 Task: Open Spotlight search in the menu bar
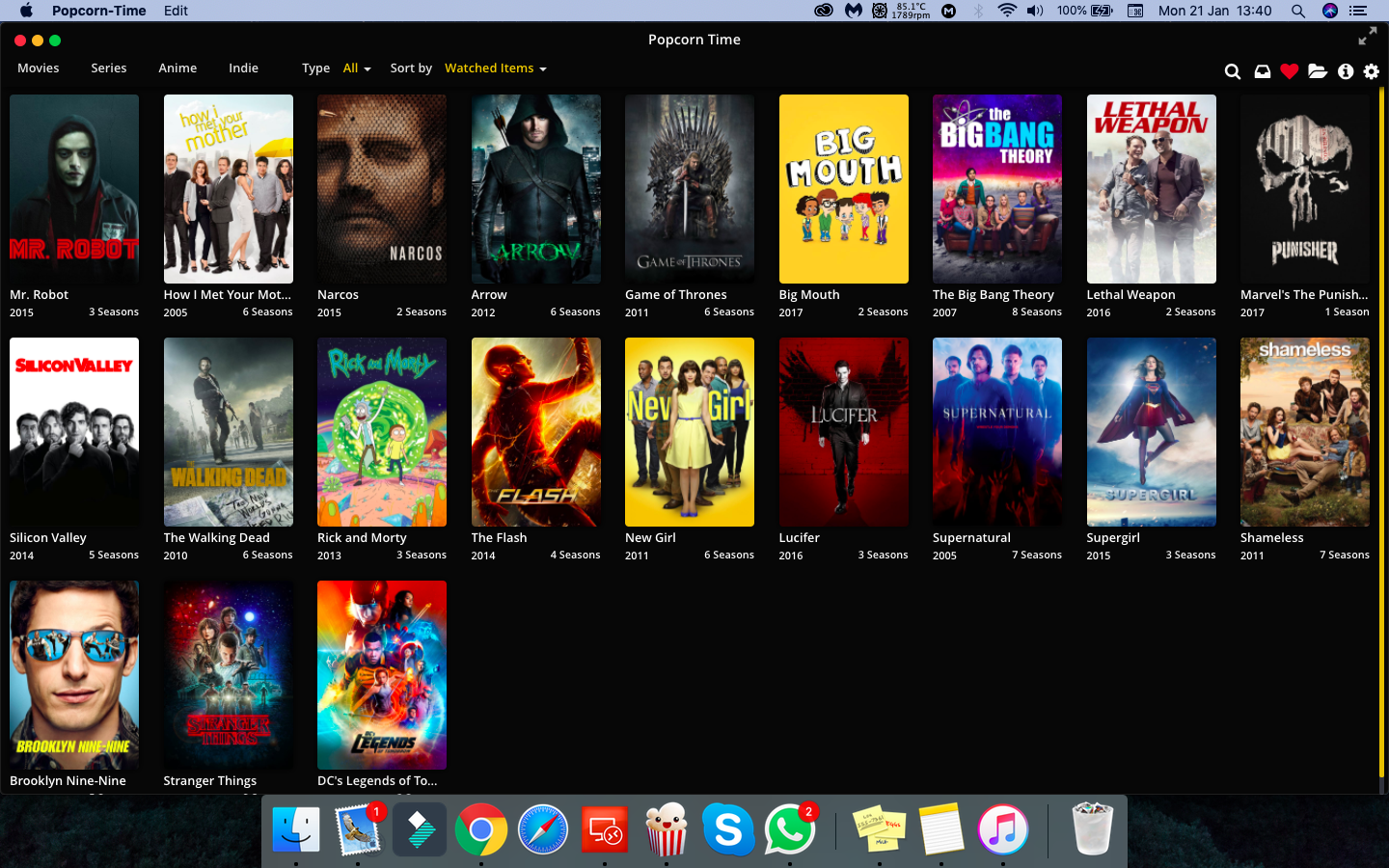[1298, 11]
